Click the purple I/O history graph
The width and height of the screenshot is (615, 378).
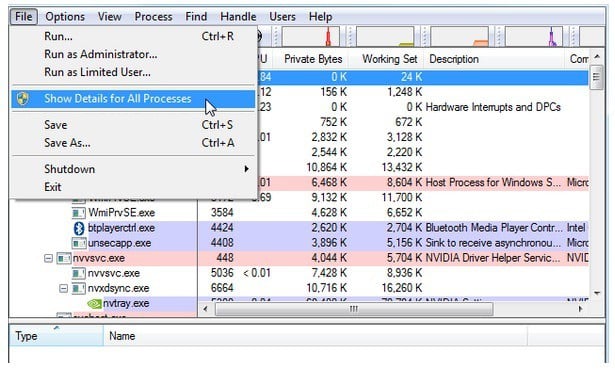(534, 36)
